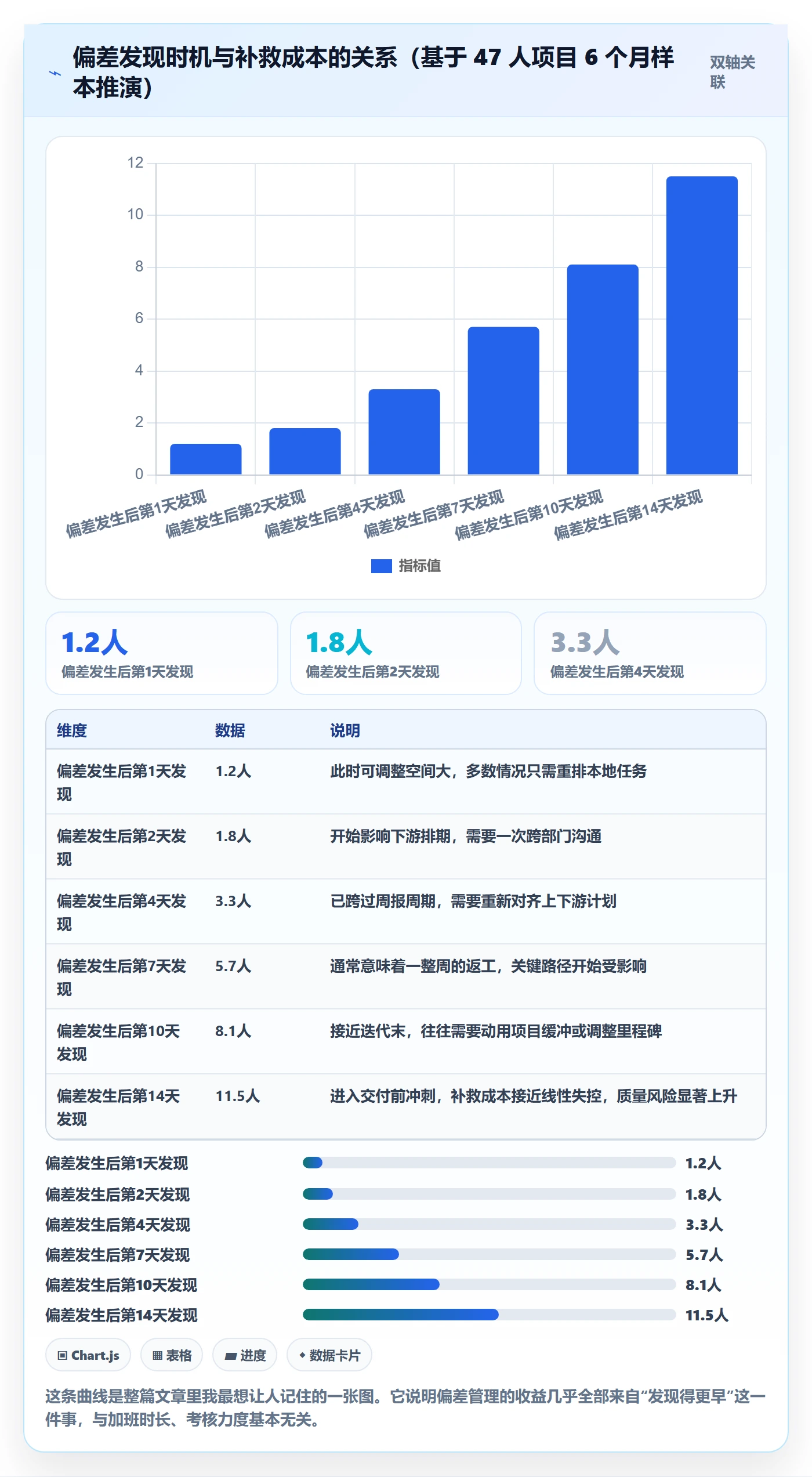Select the 1.2人 data card
812x1477 pixels.
click(x=162, y=653)
